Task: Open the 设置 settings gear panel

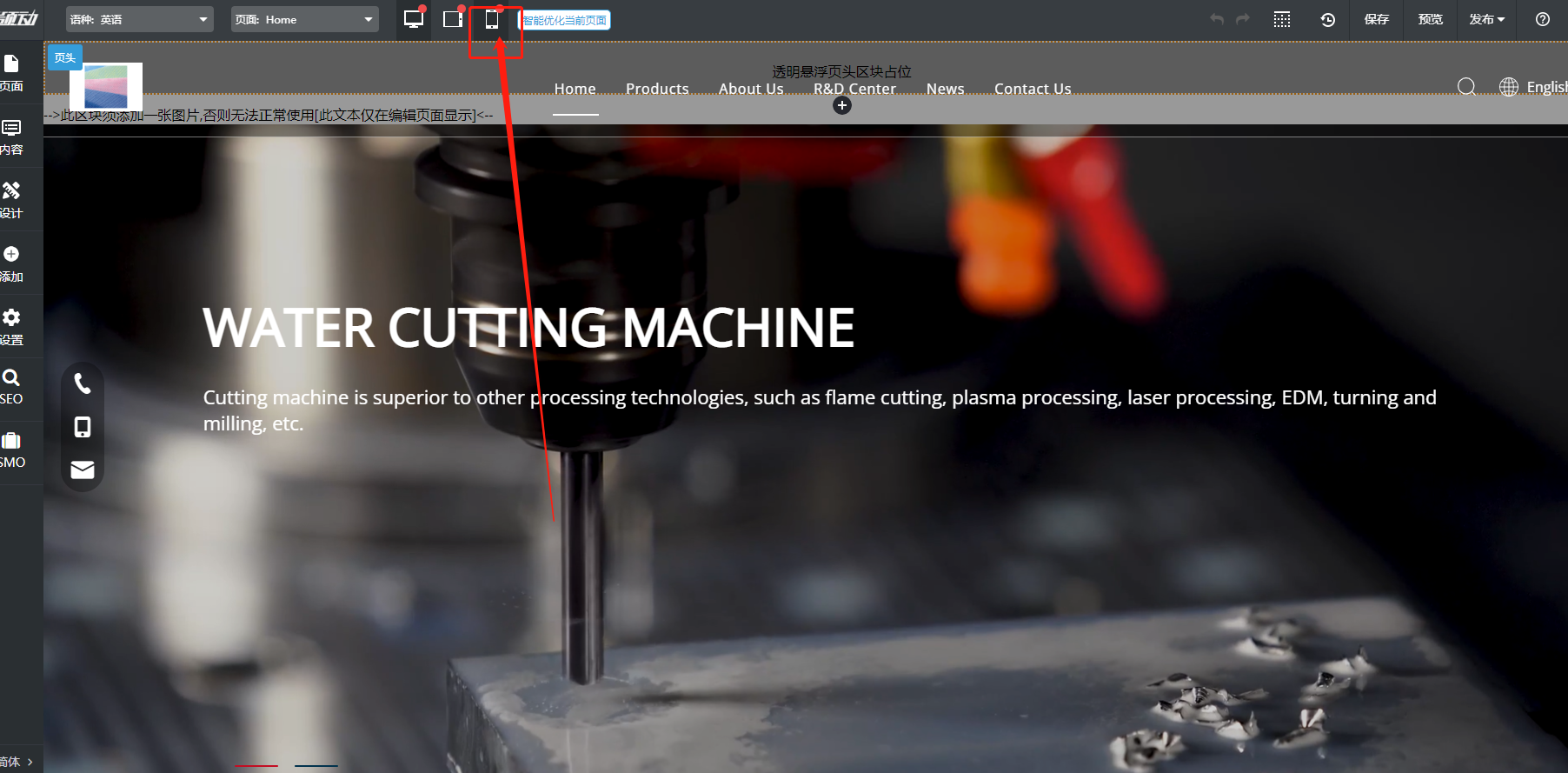Action: [12, 327]
